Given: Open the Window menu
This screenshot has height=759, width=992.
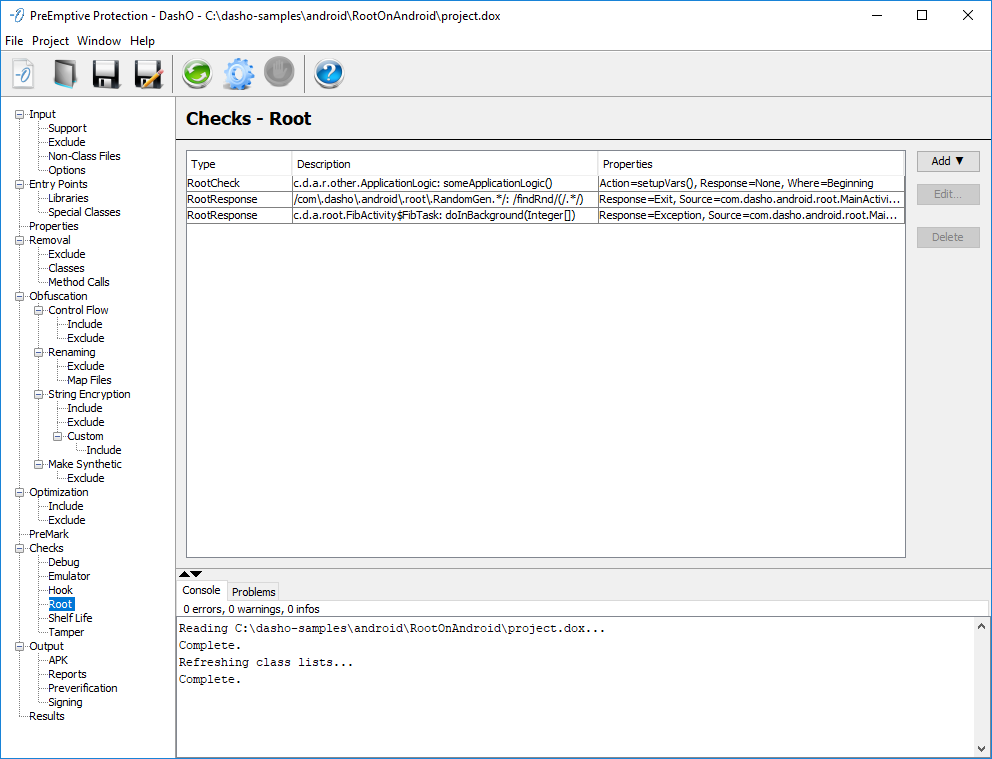Looking at the screenshot, I should [x=99, y=41].
